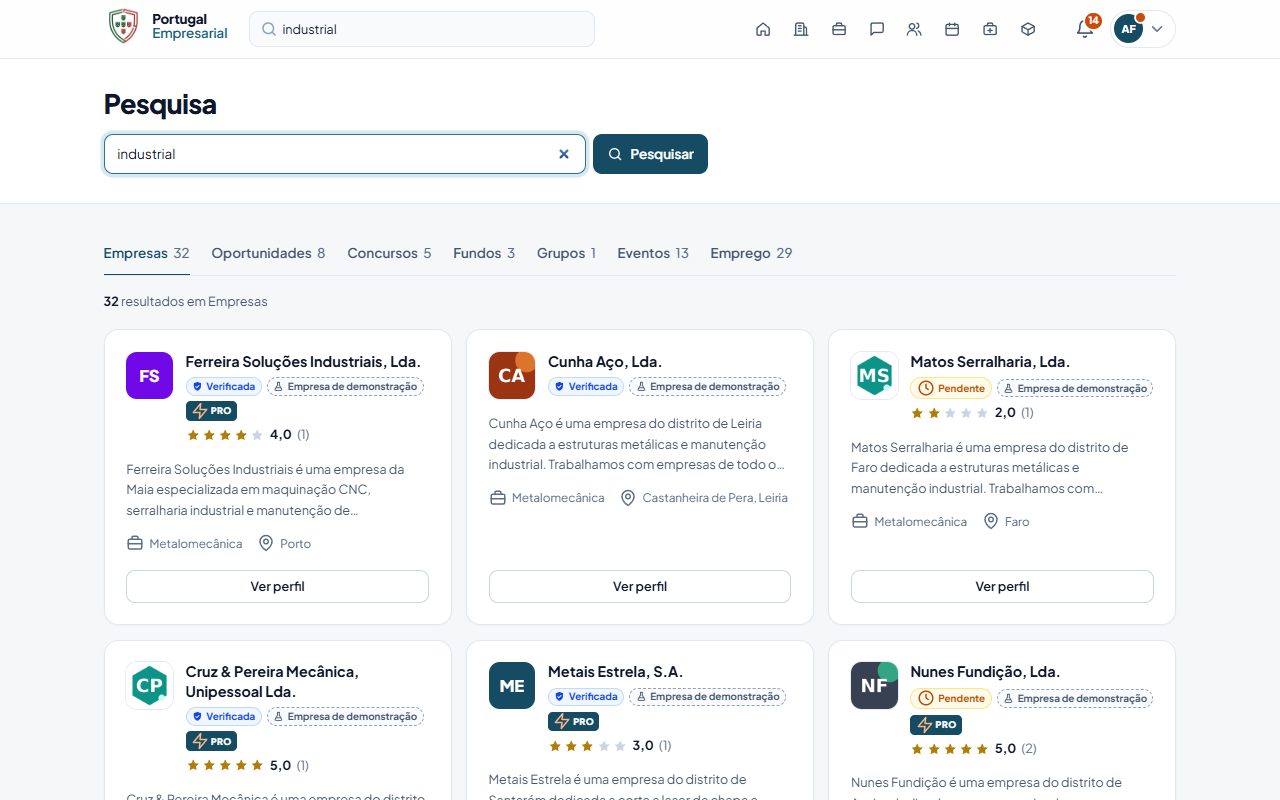Switch to the Grupos 1 tab

coord(566,253)
